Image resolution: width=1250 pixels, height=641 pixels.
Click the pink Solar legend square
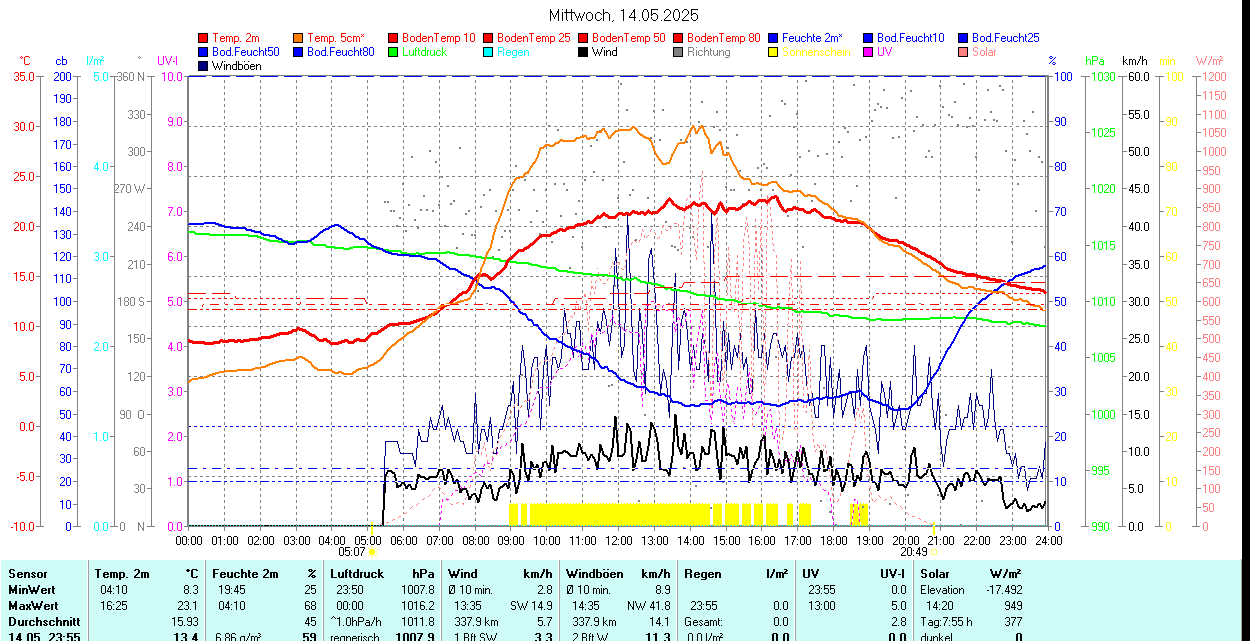click(x=964, y=52)
